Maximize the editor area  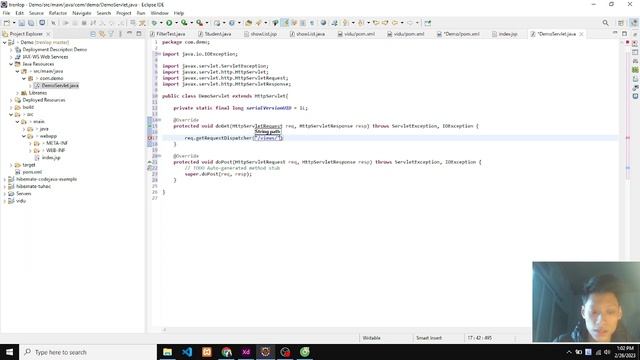point(624,33)
